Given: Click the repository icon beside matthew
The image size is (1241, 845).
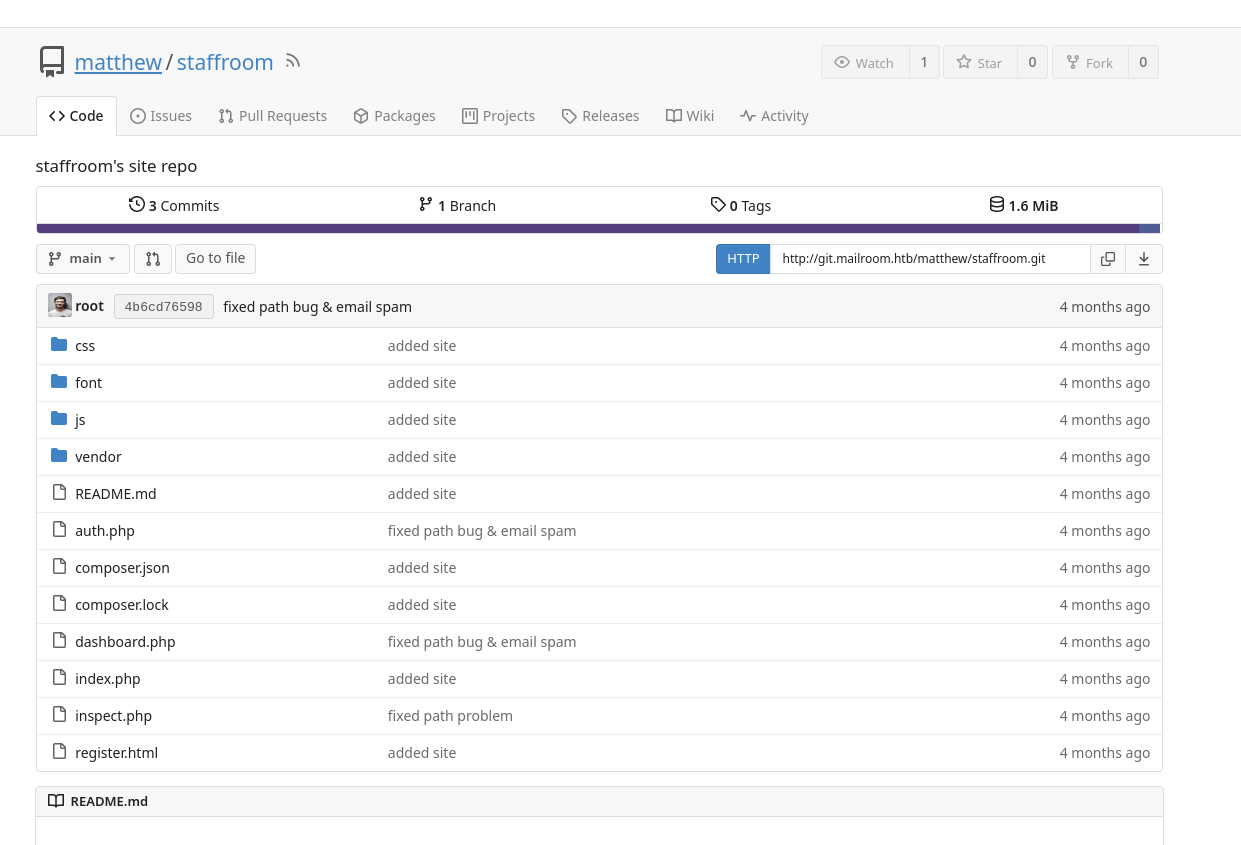Looking at the screenshot, I should tap(52, 62).
